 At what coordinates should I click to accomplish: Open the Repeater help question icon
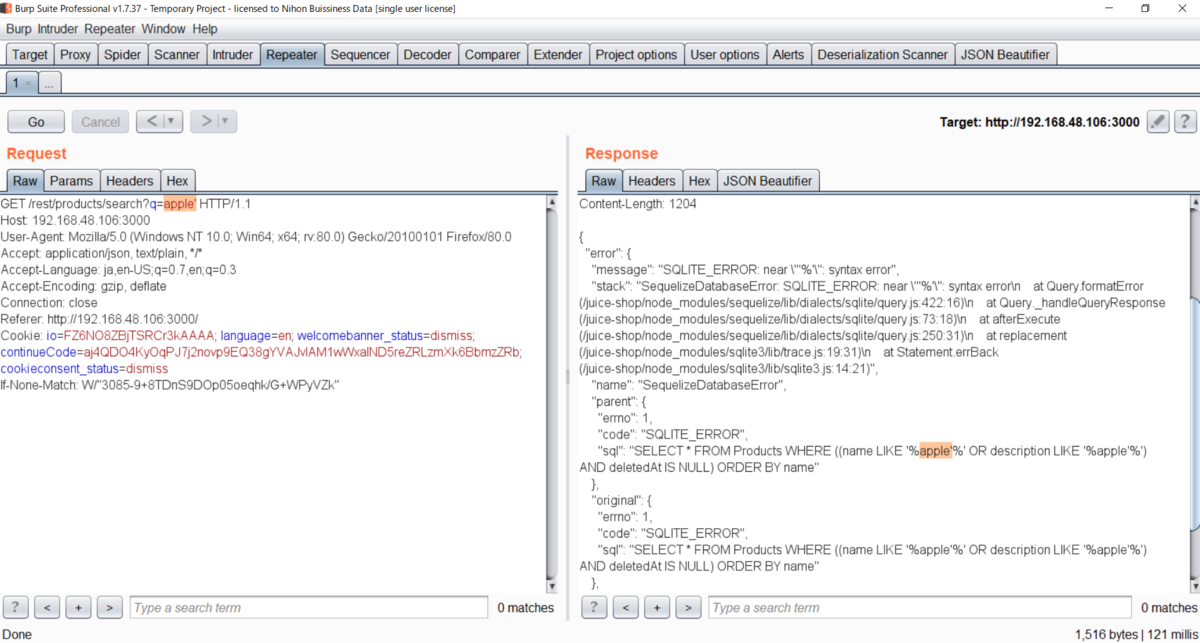1185,122
